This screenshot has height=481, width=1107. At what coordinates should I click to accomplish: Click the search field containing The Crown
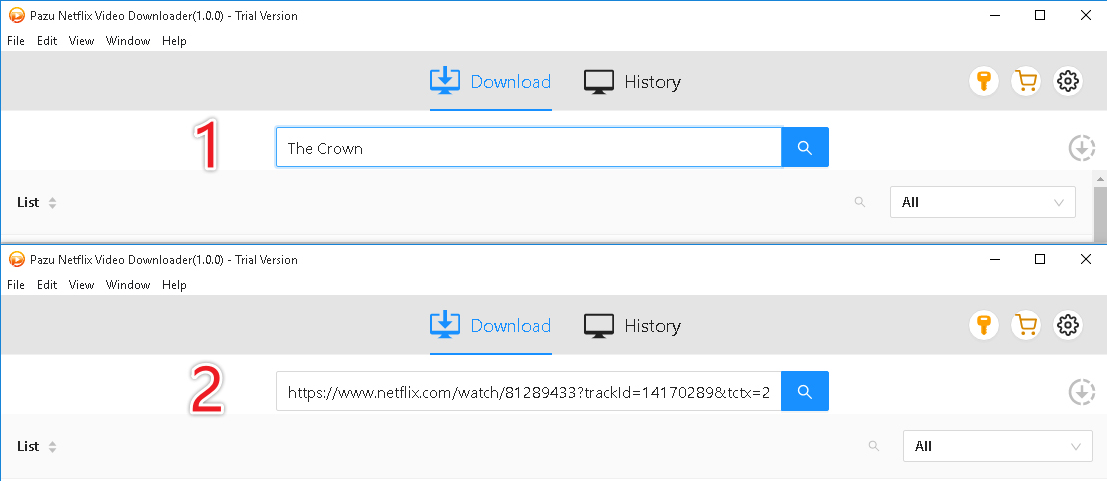529,147
